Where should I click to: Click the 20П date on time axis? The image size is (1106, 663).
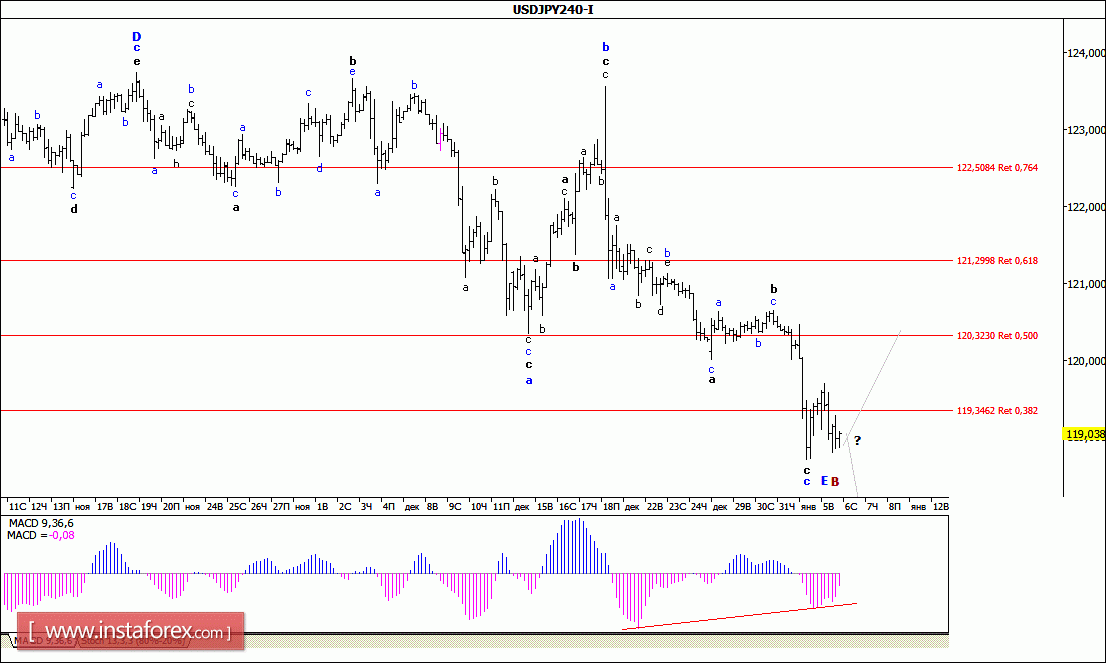click(171, 506)
